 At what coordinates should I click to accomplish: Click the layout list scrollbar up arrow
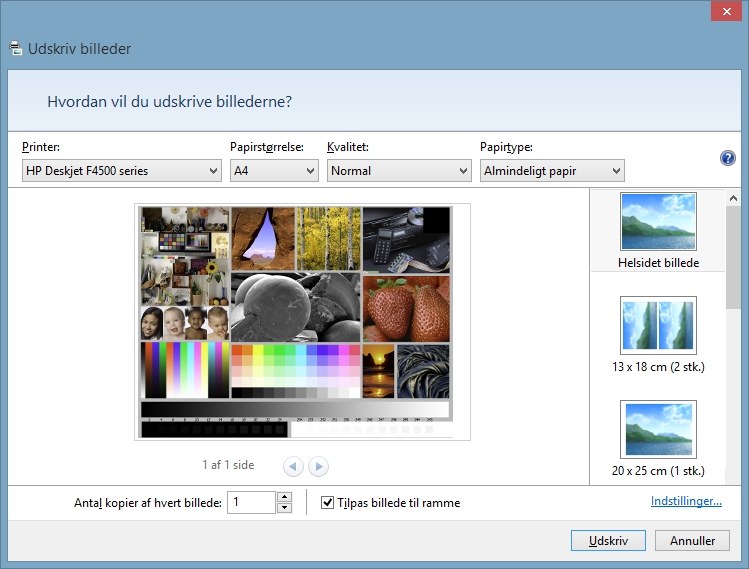click(x=733, y=198)
